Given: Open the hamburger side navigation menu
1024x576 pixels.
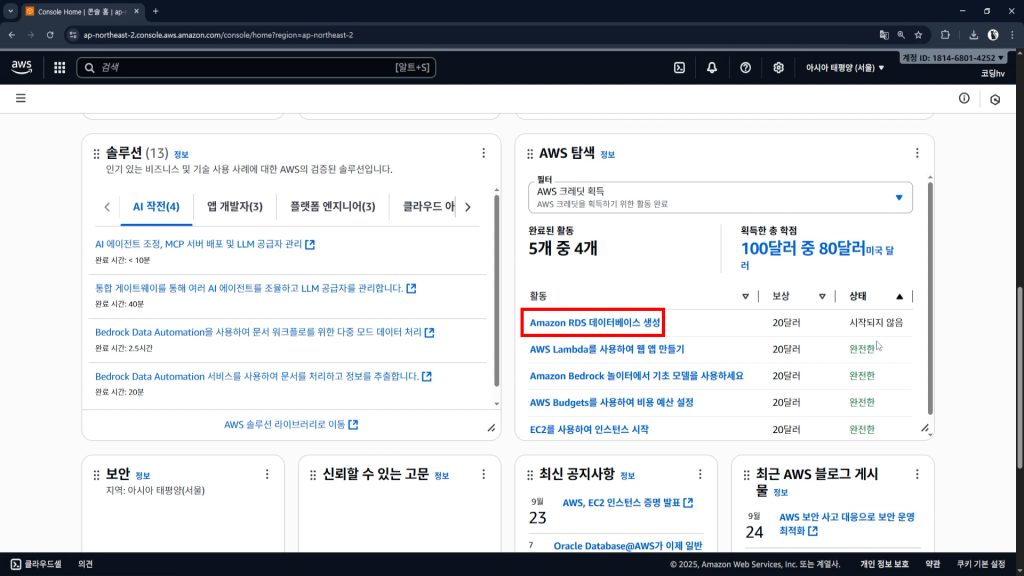Looking at the screenshot, I should [21, 98].
